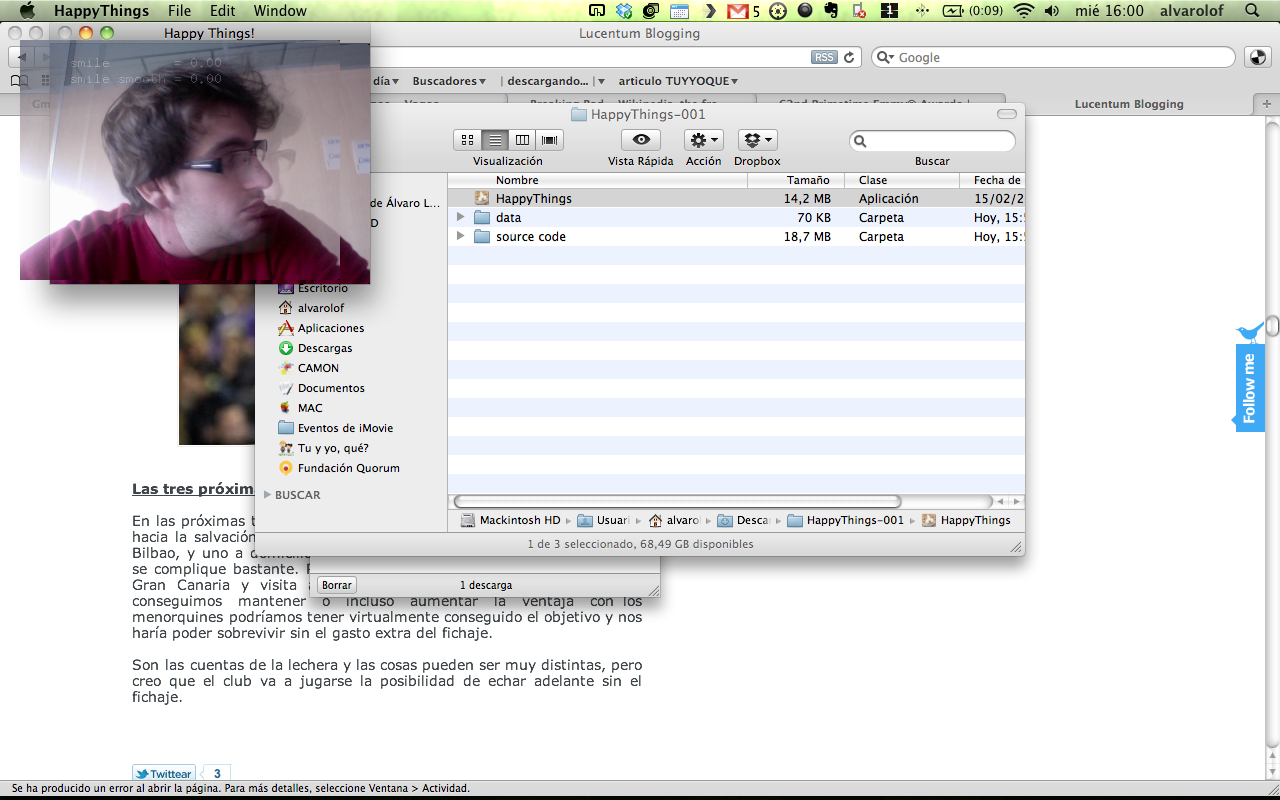Open the Window menu
This screenshot has width=1280, height=800.
tap(280, 11)
